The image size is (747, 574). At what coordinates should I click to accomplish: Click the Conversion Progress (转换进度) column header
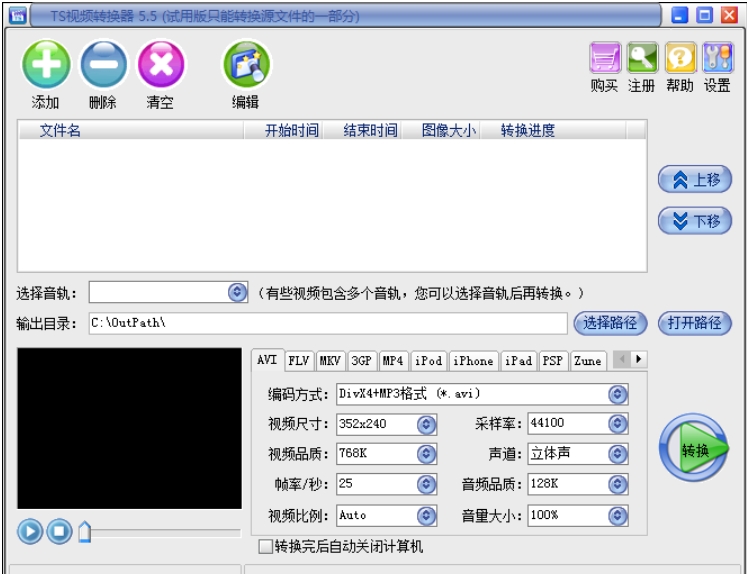554,130
